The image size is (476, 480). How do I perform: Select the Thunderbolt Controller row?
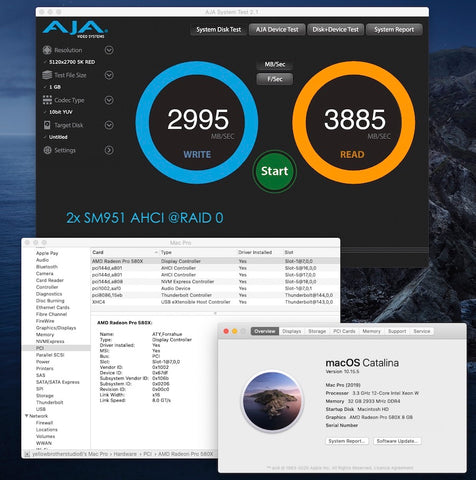pyautogui.click(x=215, y=295)
